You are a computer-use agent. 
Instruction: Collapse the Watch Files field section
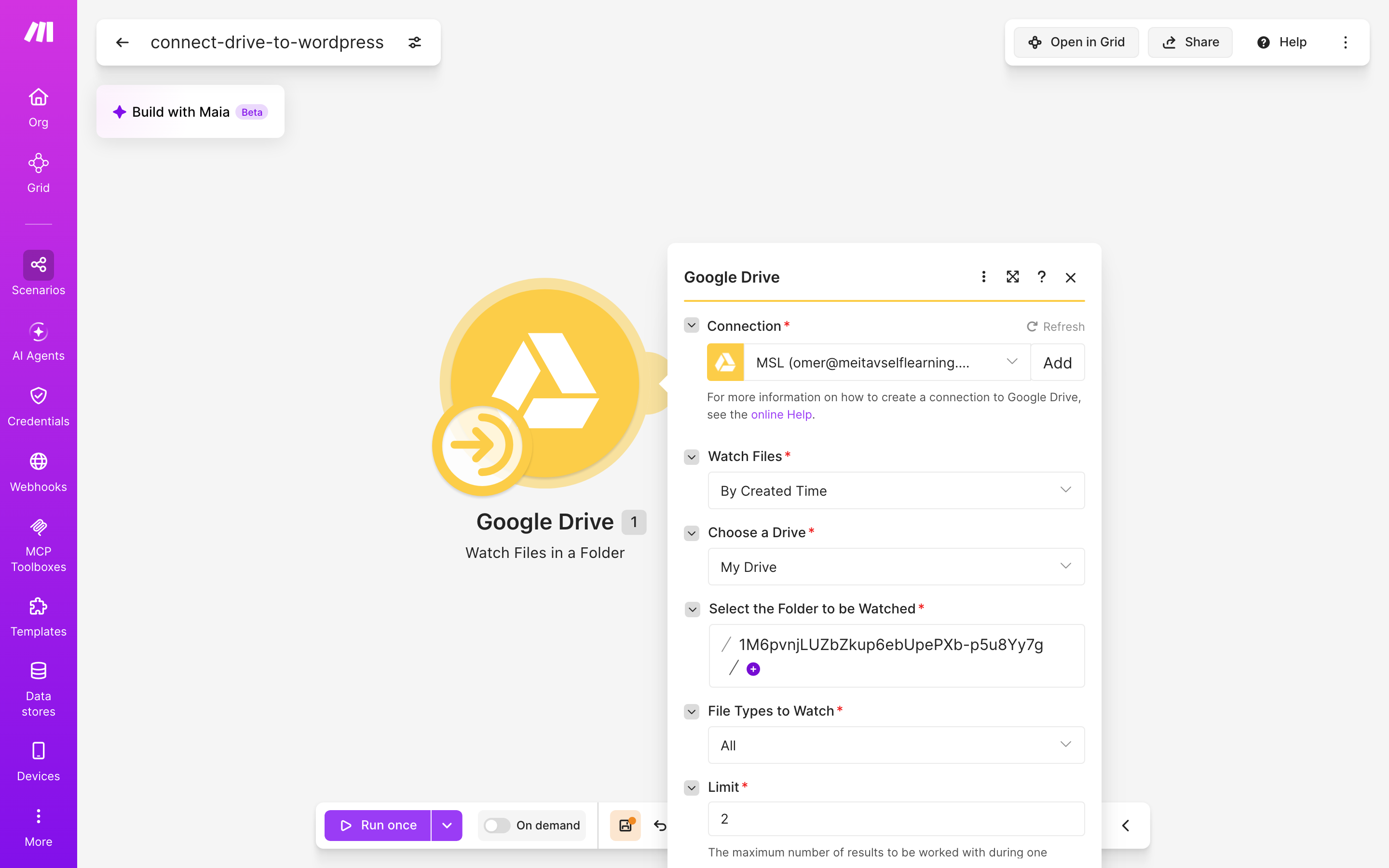(692, 457)
